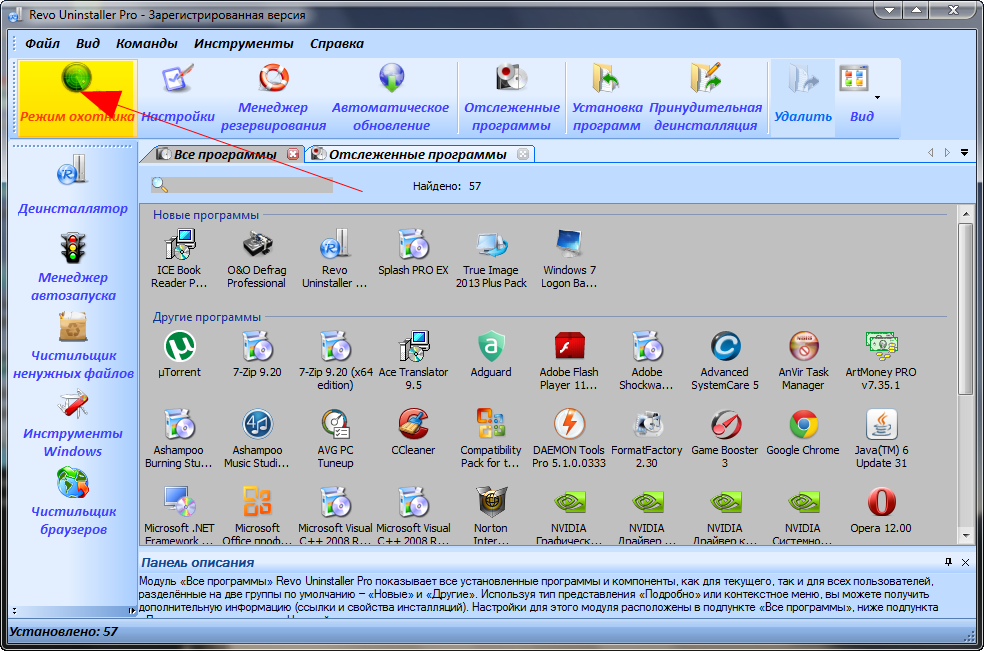Open Чистильщик браузеров in sidebar
The width and height of the screenshot is (984, 651).
coord(73,502)
